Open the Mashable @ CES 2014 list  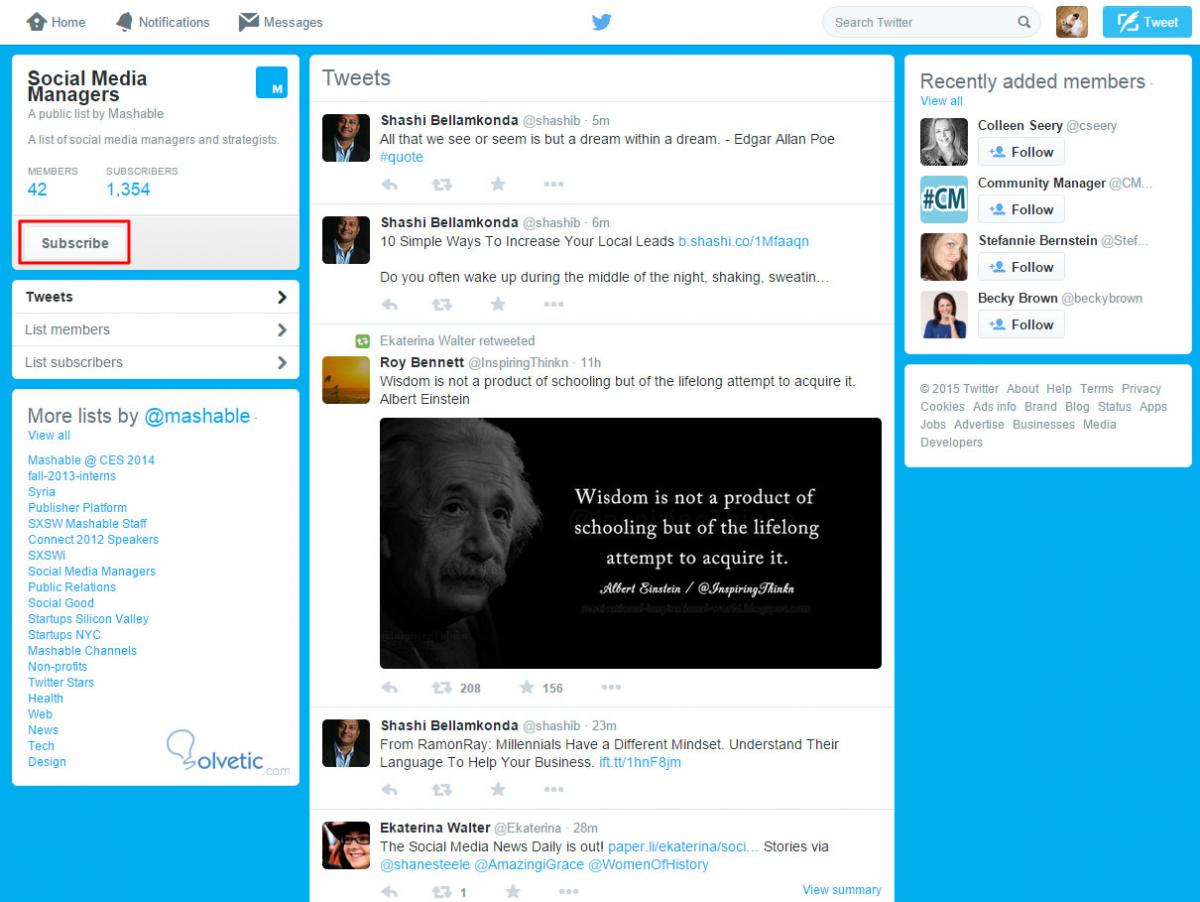pos(91,460)
